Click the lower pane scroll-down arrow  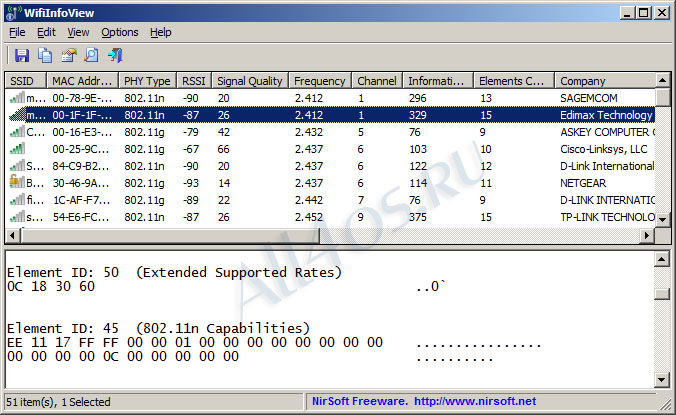662,380
